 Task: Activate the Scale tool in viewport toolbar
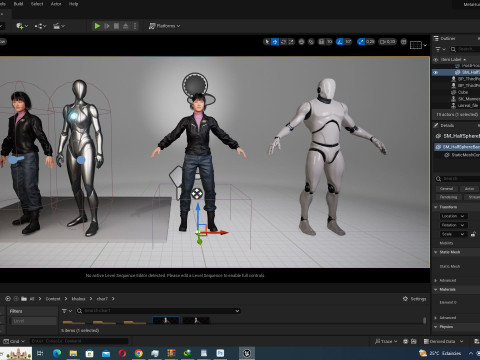tap(291, 42)
